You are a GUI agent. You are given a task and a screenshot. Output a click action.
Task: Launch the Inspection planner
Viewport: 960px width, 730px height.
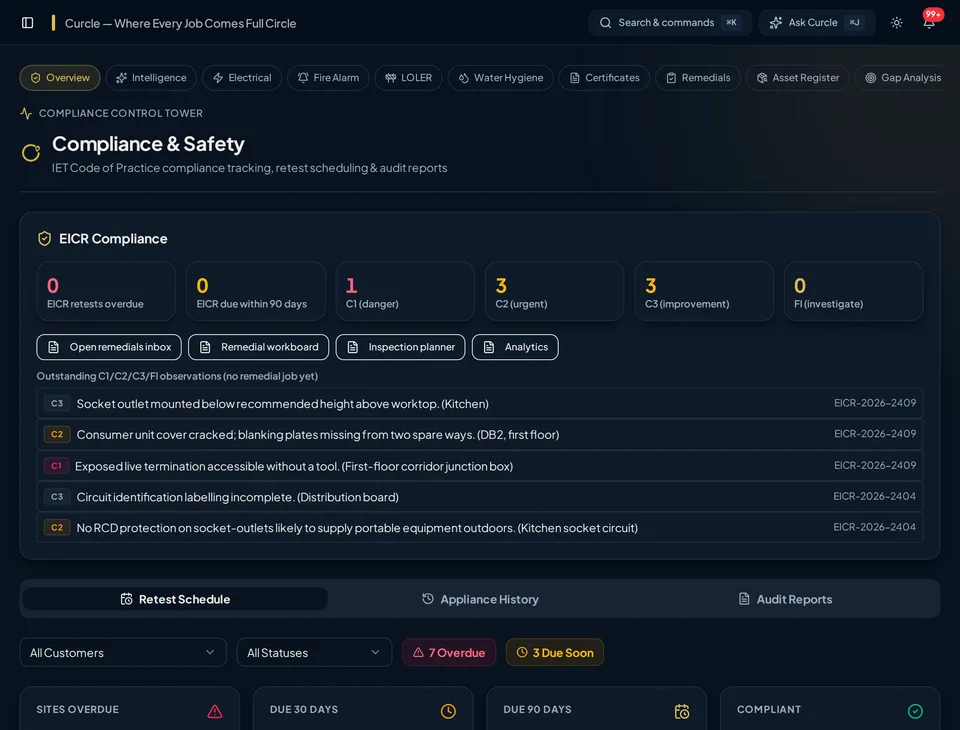click(400, 347)
